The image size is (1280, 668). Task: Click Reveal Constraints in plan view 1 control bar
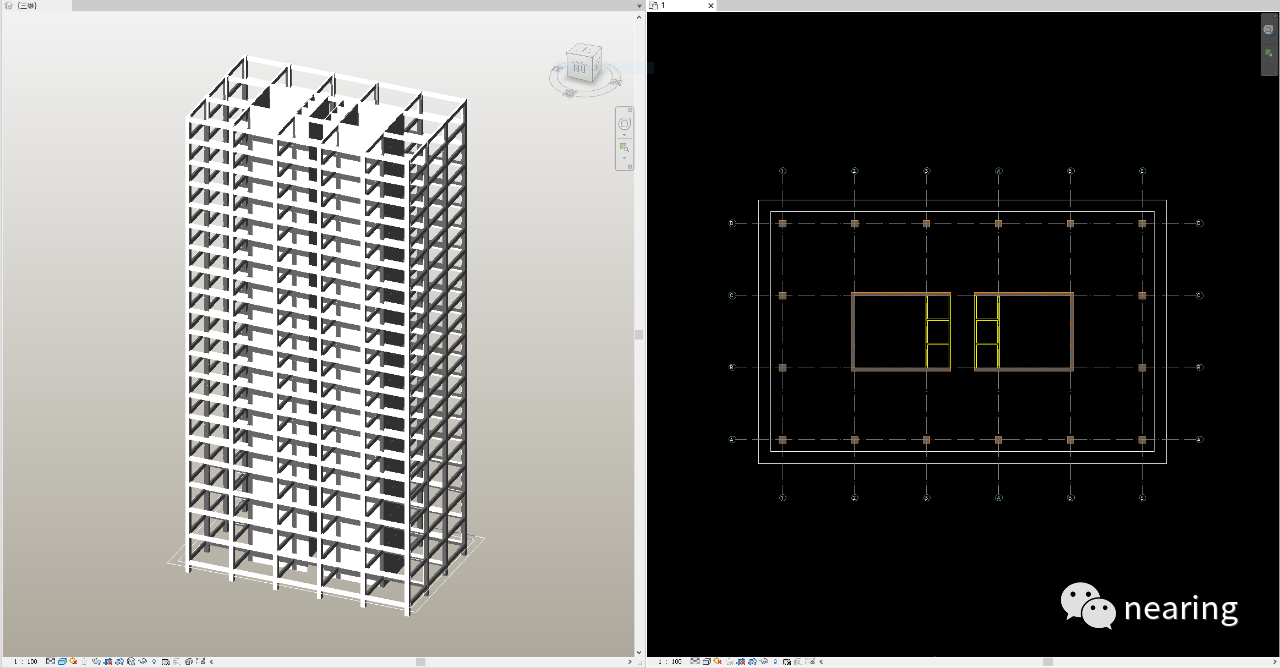(x=811, y=661)
